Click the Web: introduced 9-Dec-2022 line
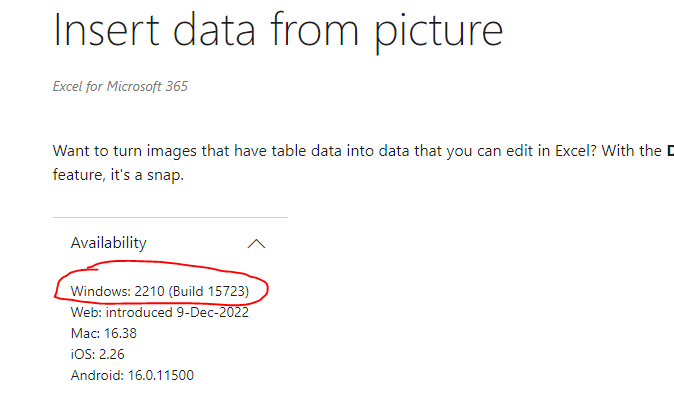The height and width of the screenshot is (403, 674). point(160,312)
